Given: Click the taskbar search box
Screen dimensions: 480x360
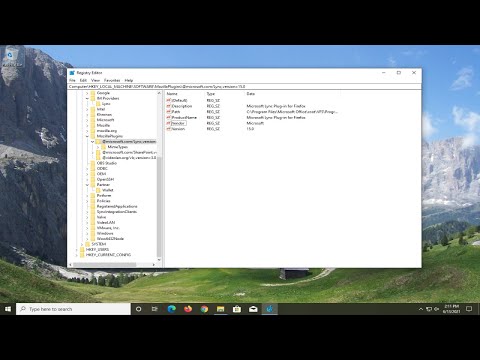Looking at the screenshot, I should pos(73,309).
